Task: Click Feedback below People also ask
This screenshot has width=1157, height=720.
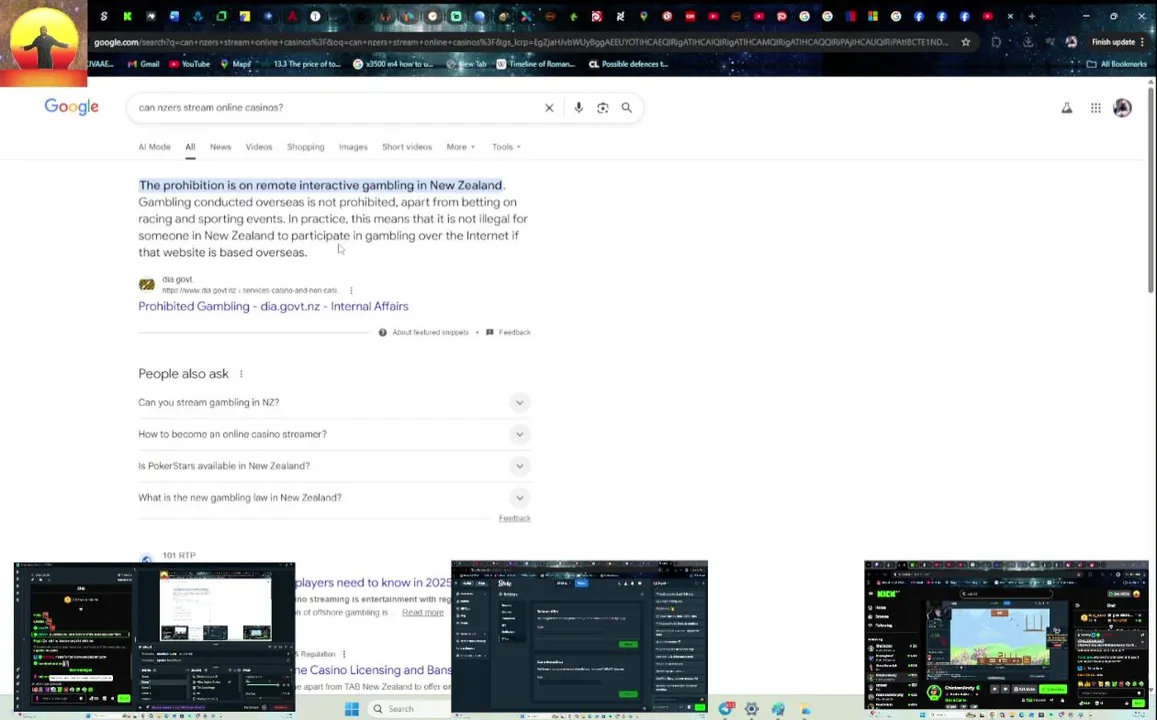Action: pos(514,519)
